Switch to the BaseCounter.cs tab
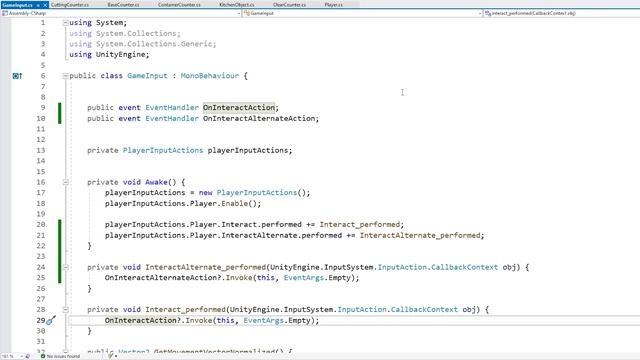The width and height of the screenshot is (640, 360). (123, 5)
